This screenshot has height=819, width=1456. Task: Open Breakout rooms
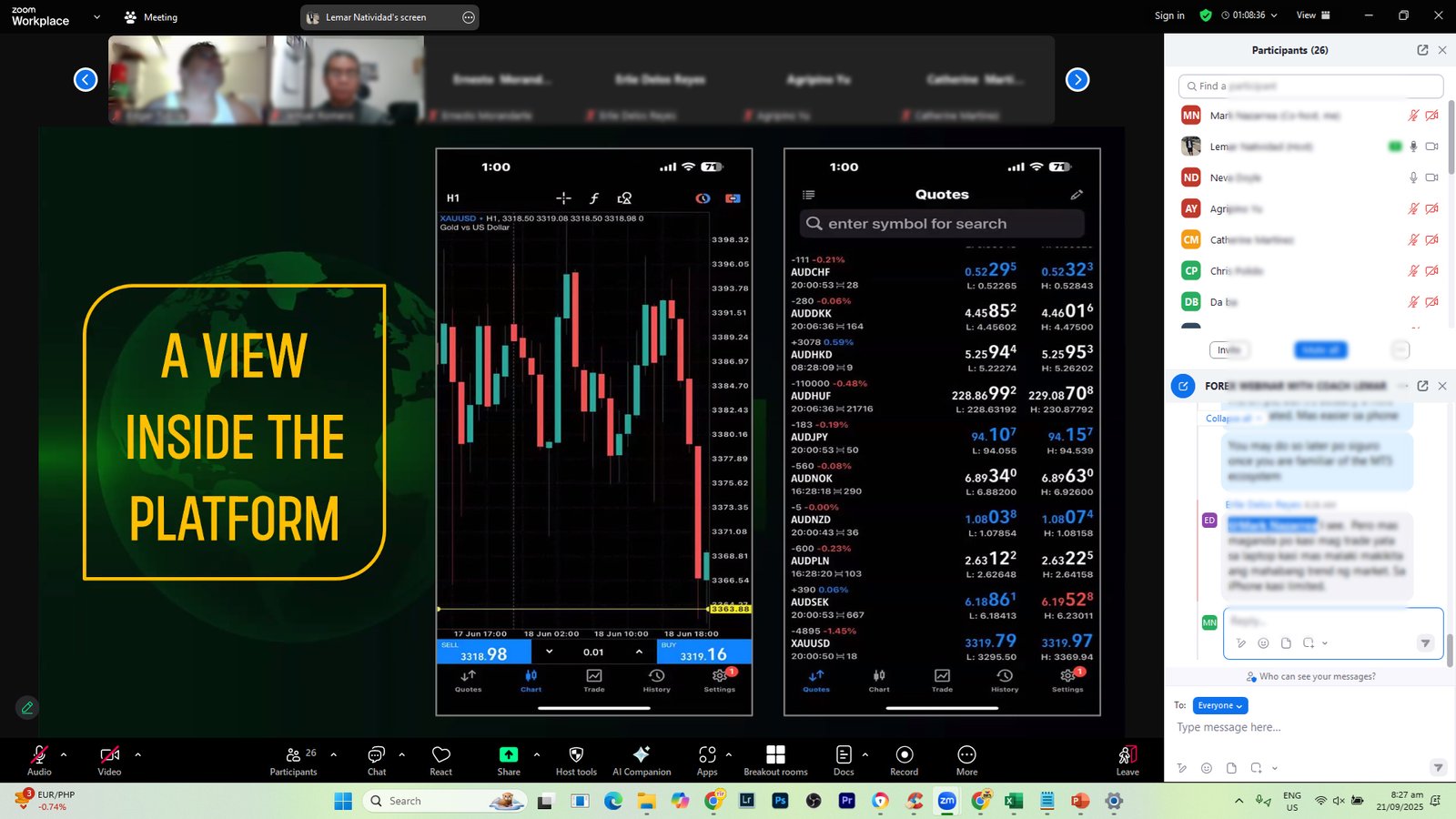coord(775,760)
